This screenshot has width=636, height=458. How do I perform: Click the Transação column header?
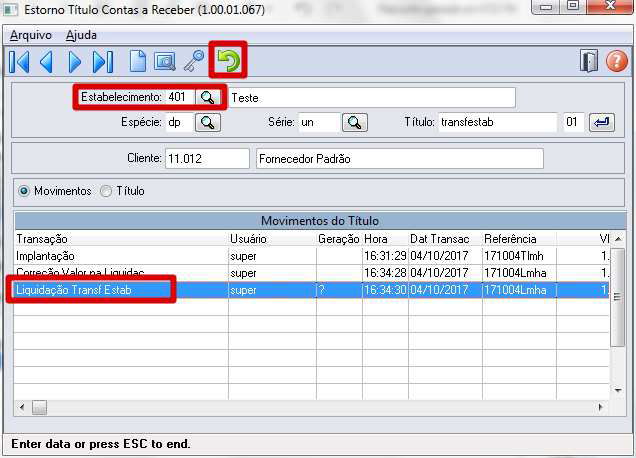click(x=121, y=239)
